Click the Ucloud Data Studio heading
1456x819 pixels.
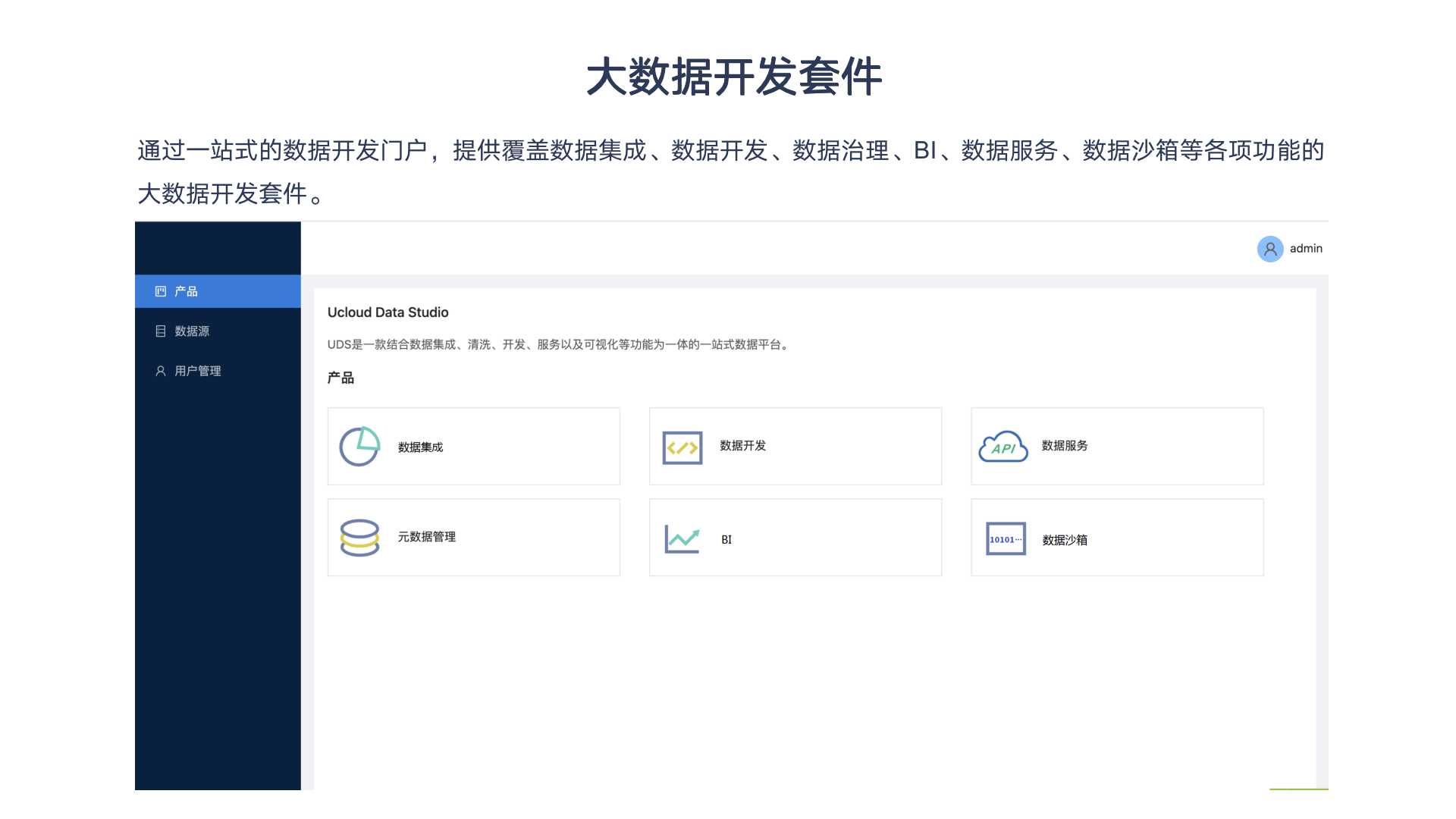point(388,312)
